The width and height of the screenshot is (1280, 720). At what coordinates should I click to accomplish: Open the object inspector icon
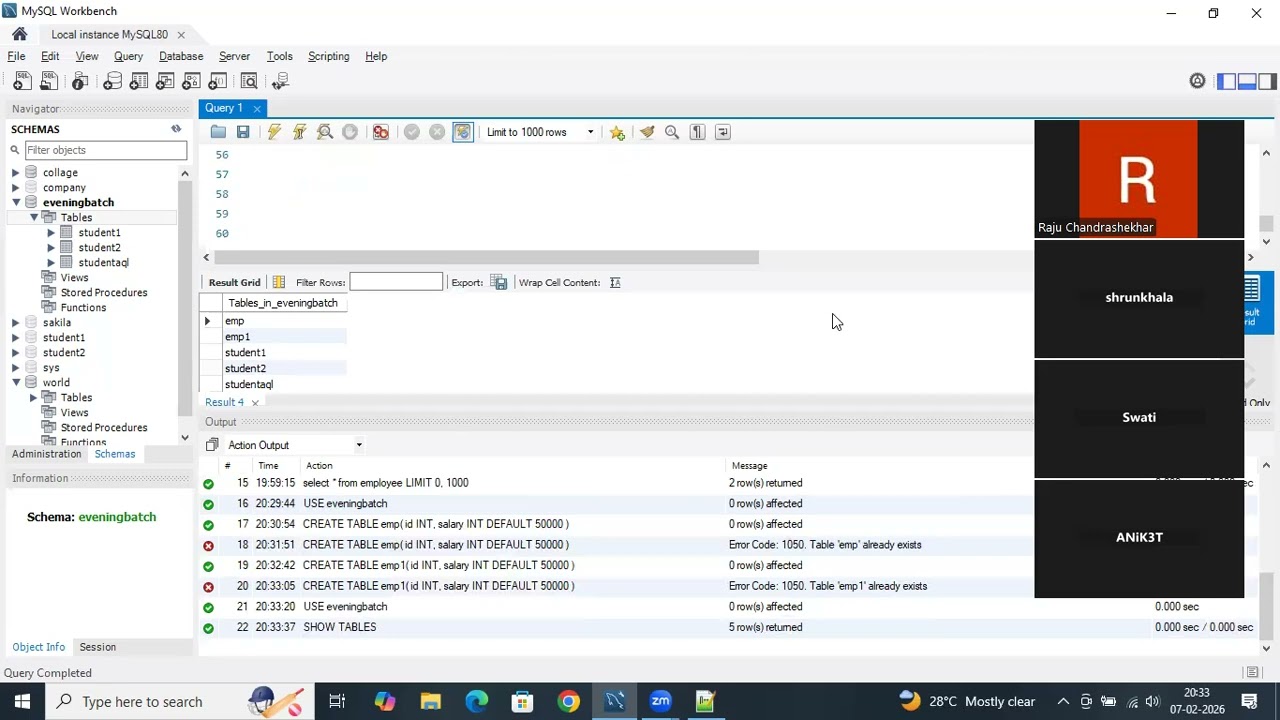click(x=80, y=81)
